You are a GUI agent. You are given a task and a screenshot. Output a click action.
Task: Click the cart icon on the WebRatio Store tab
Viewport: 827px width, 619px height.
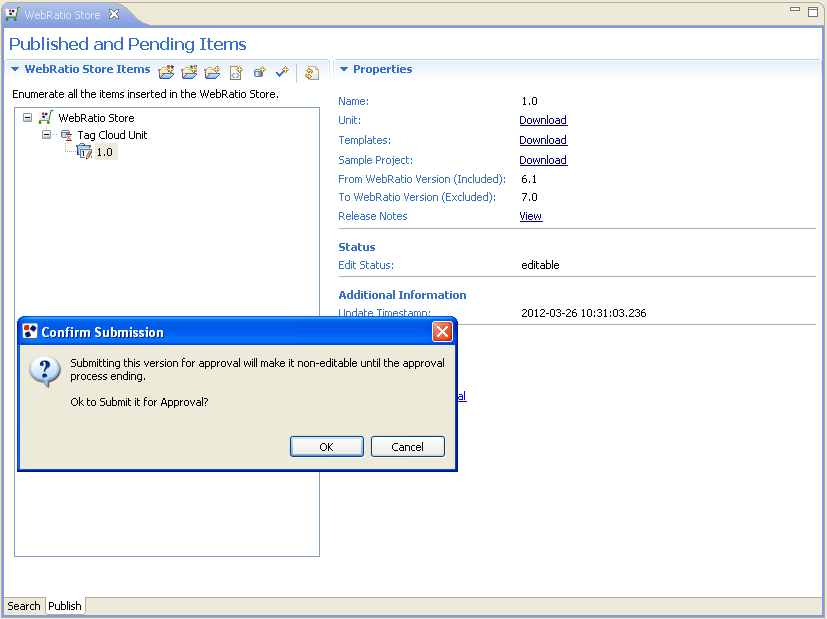click(x=13, y=14)
